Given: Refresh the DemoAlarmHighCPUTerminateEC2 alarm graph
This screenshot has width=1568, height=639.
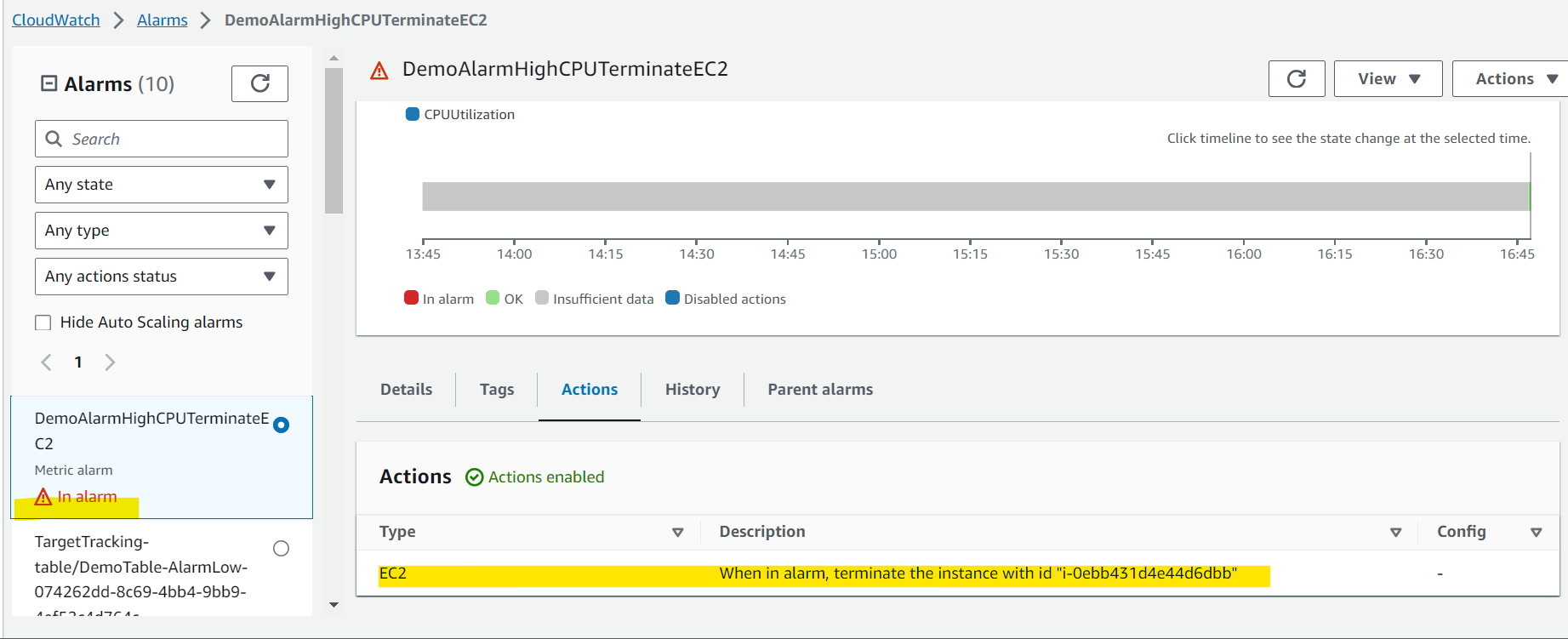Looking at the screenshot, I should pyautogui.click(x=1296, y=79).
